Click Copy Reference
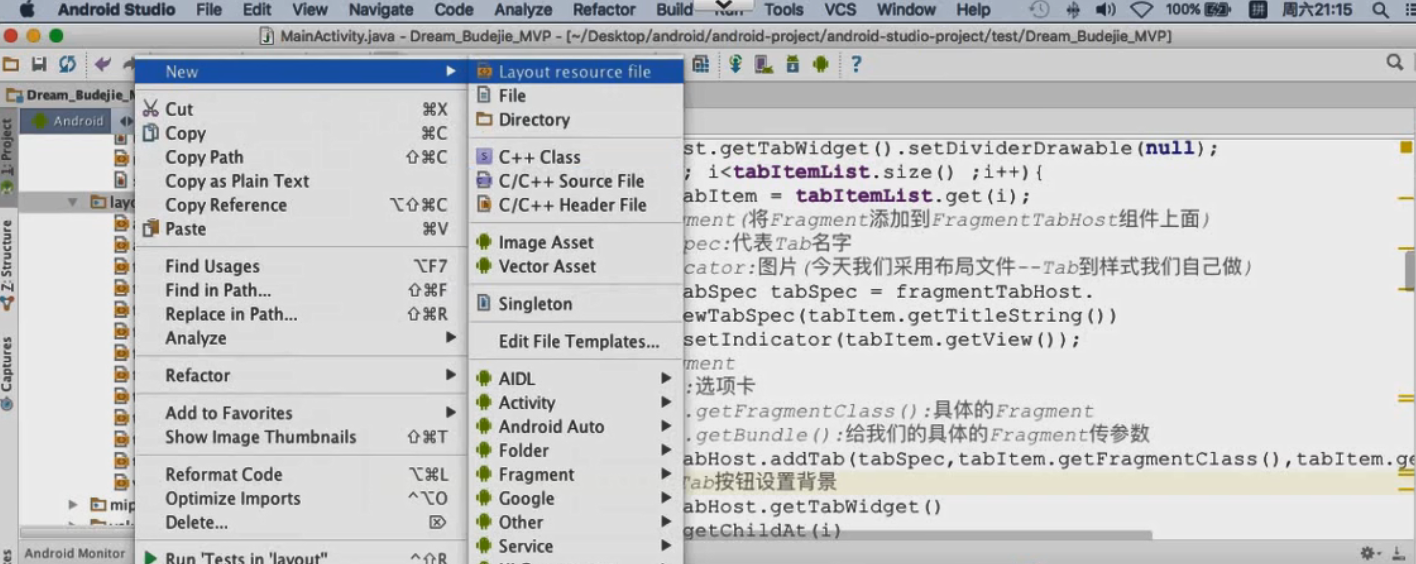This screenshot has height=564, width=1416. coord(301,205)
